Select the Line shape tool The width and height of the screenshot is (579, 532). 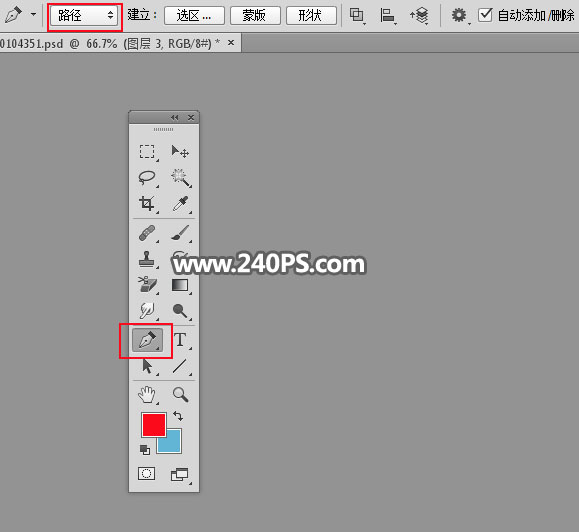(x=180, y=366)
